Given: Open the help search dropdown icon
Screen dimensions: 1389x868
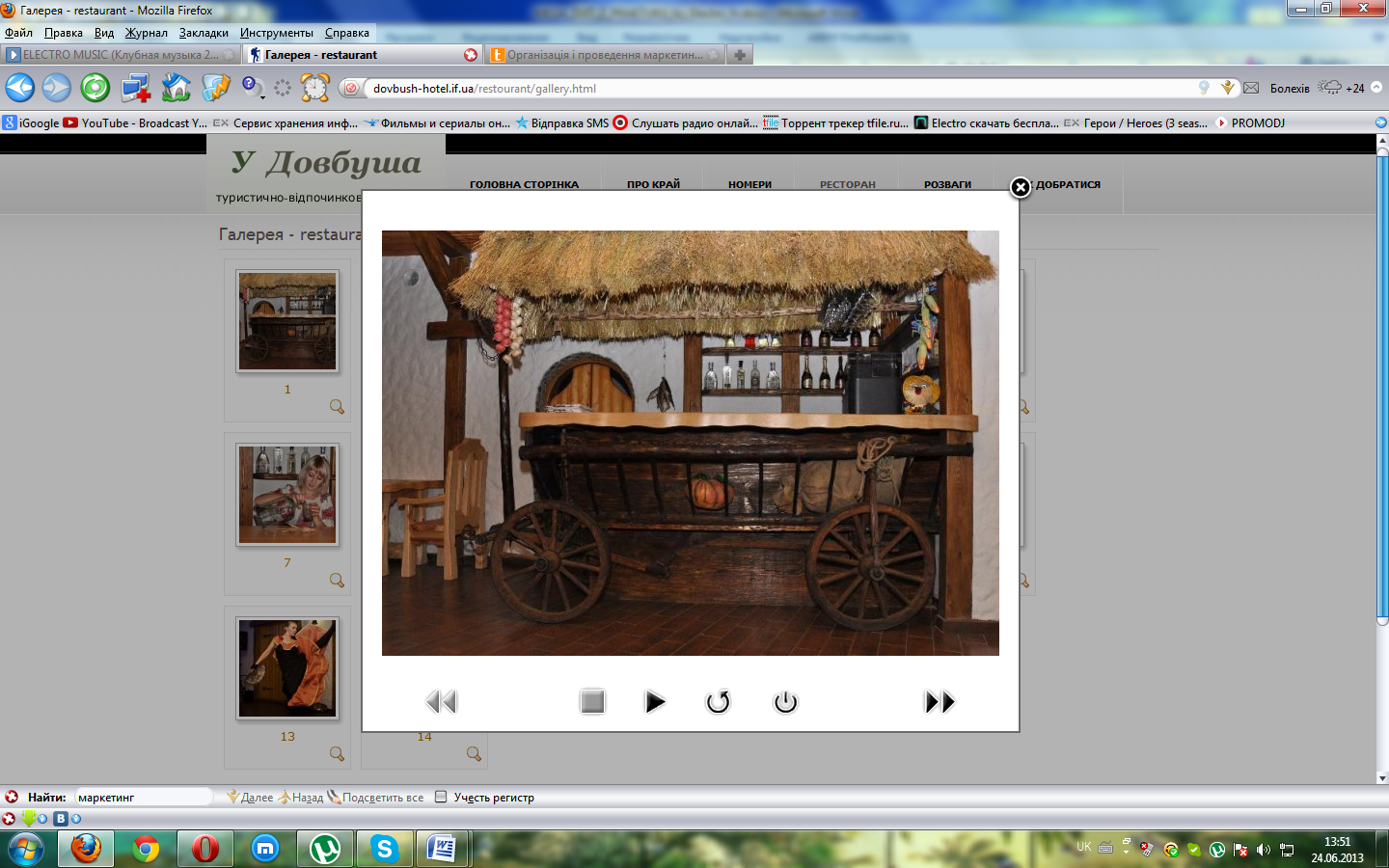Looking at the screenshot, I should pyautogui.click(x=253, y=88).
